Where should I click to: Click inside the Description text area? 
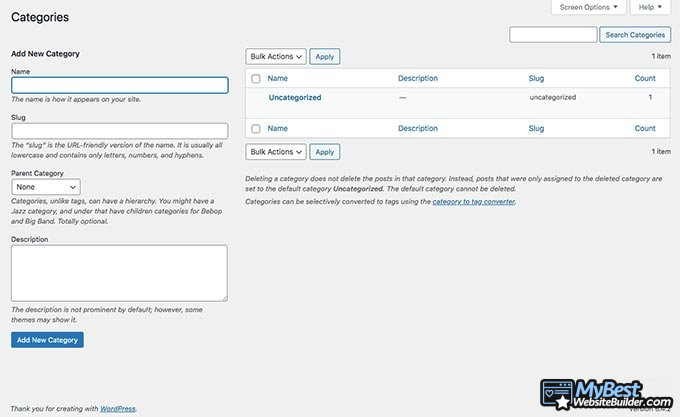click(x=119, y=272)
